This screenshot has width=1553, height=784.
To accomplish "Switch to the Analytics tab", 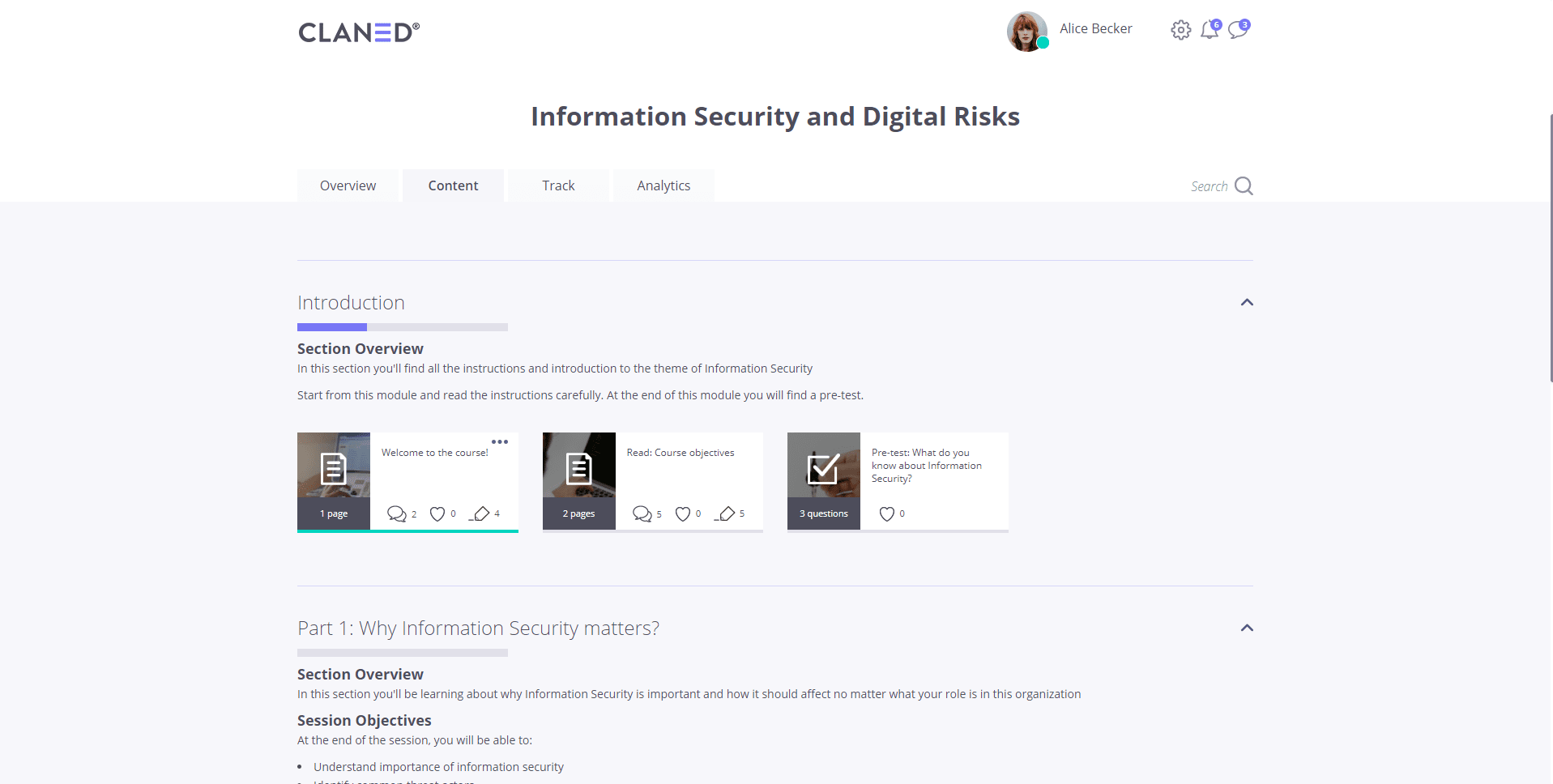I will coord(663,185).
